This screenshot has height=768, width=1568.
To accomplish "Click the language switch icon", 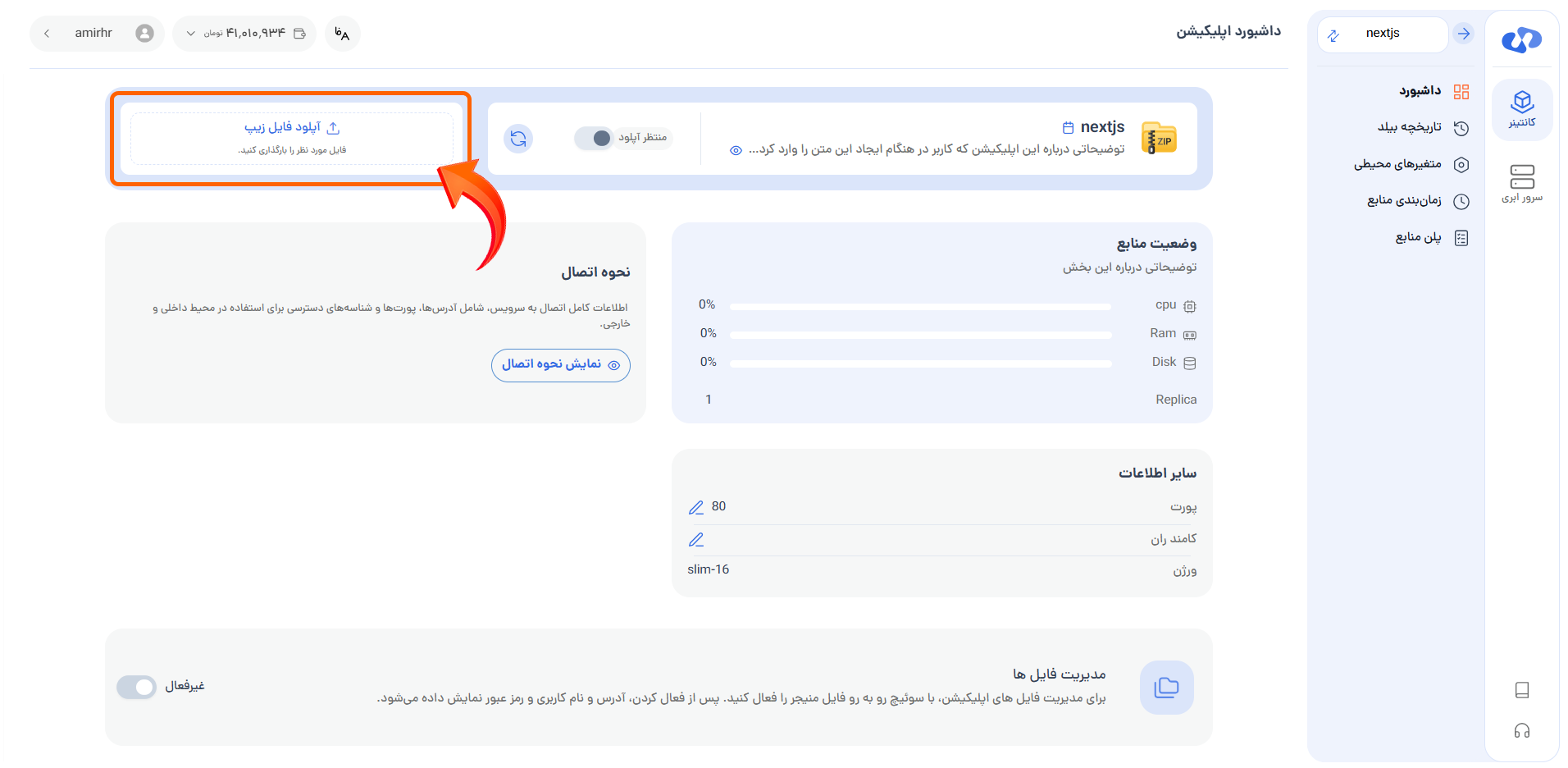I will pos(342,34).
